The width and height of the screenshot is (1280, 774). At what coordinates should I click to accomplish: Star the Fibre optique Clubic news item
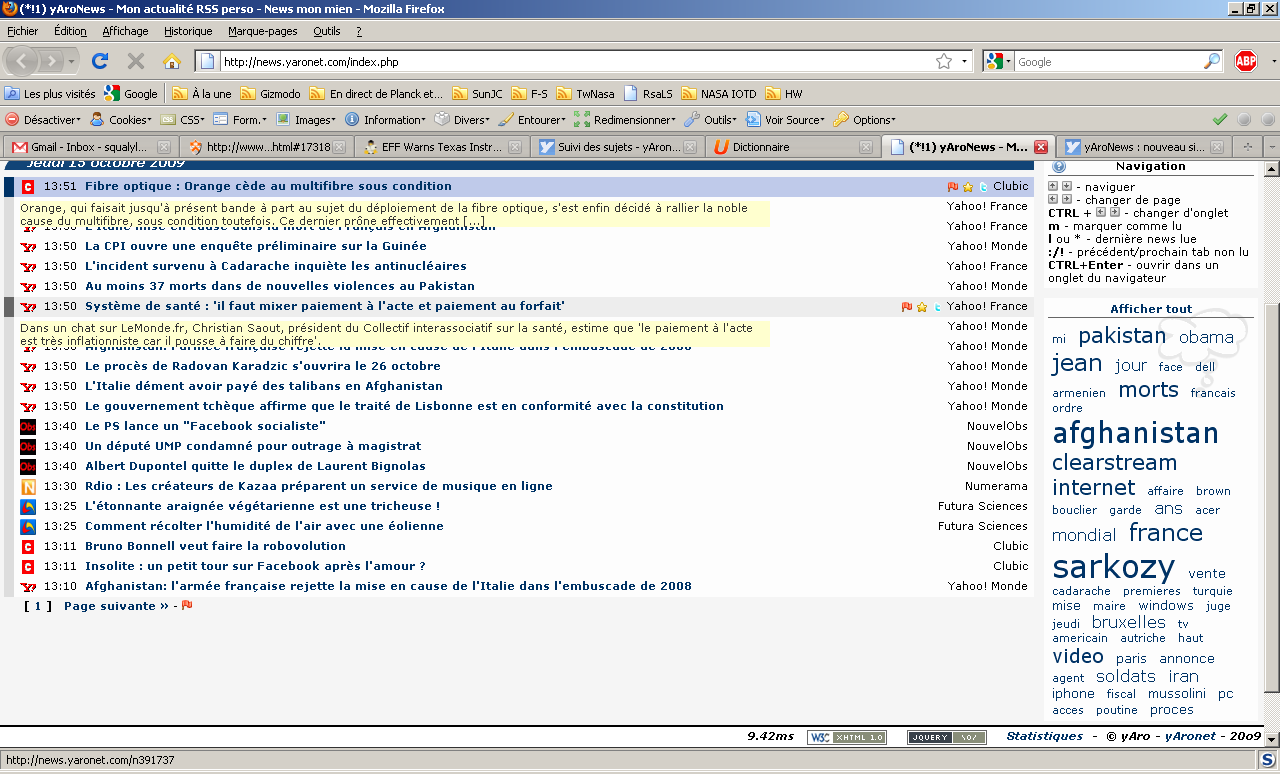pyautogui.click(x=968, y=187)
